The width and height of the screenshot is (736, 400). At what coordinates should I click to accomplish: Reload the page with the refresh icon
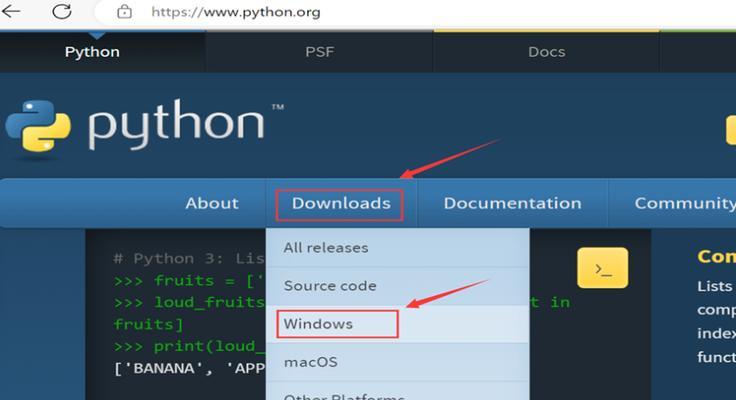61,11
